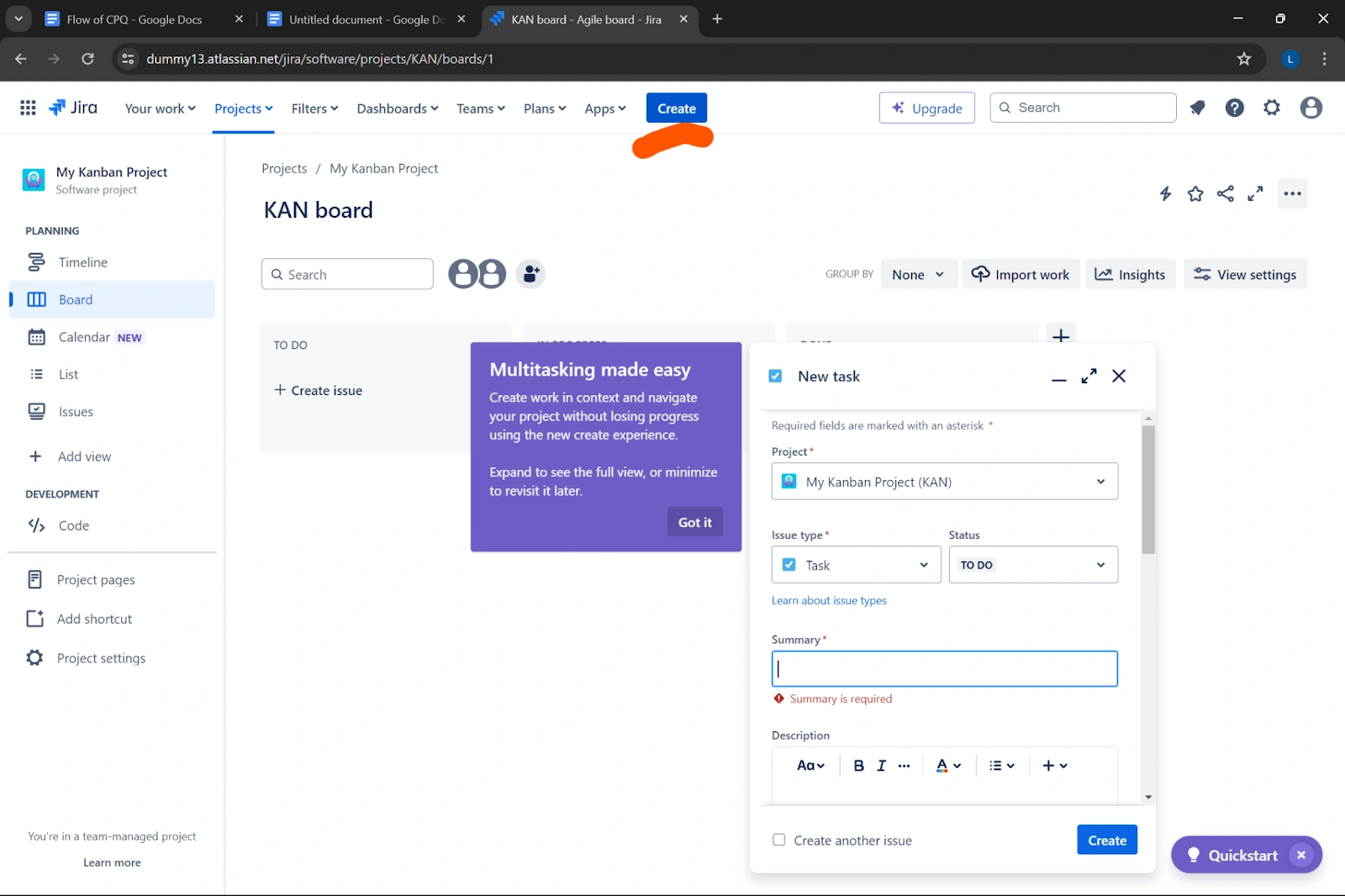Open board automation via lightning bolt icon
The image size is (1345, 896).
tap(1165, 193)
